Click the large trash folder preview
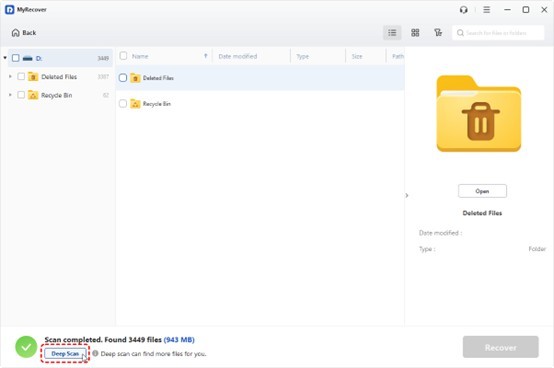Image resolution: width=554 pixels, height=368 pixels. (479, 113)
